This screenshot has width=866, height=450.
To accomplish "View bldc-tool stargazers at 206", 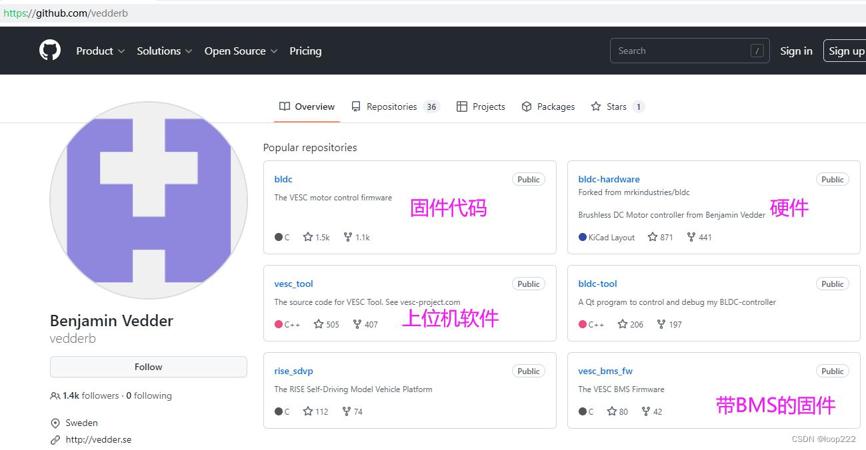I will point(631,324).
